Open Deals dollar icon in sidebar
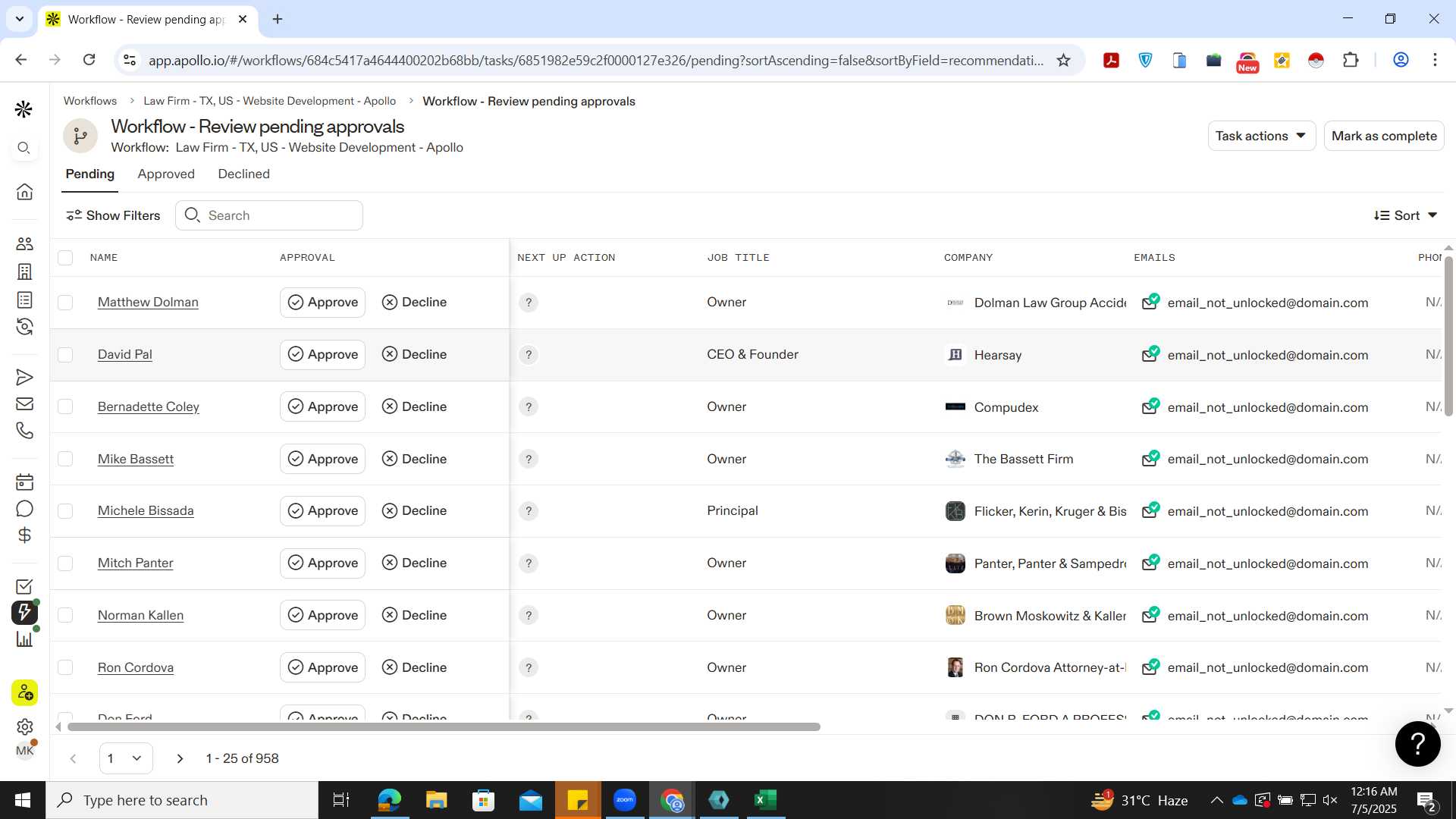The width and height of the screenshot is (1456, 819). tap(24, 535)
